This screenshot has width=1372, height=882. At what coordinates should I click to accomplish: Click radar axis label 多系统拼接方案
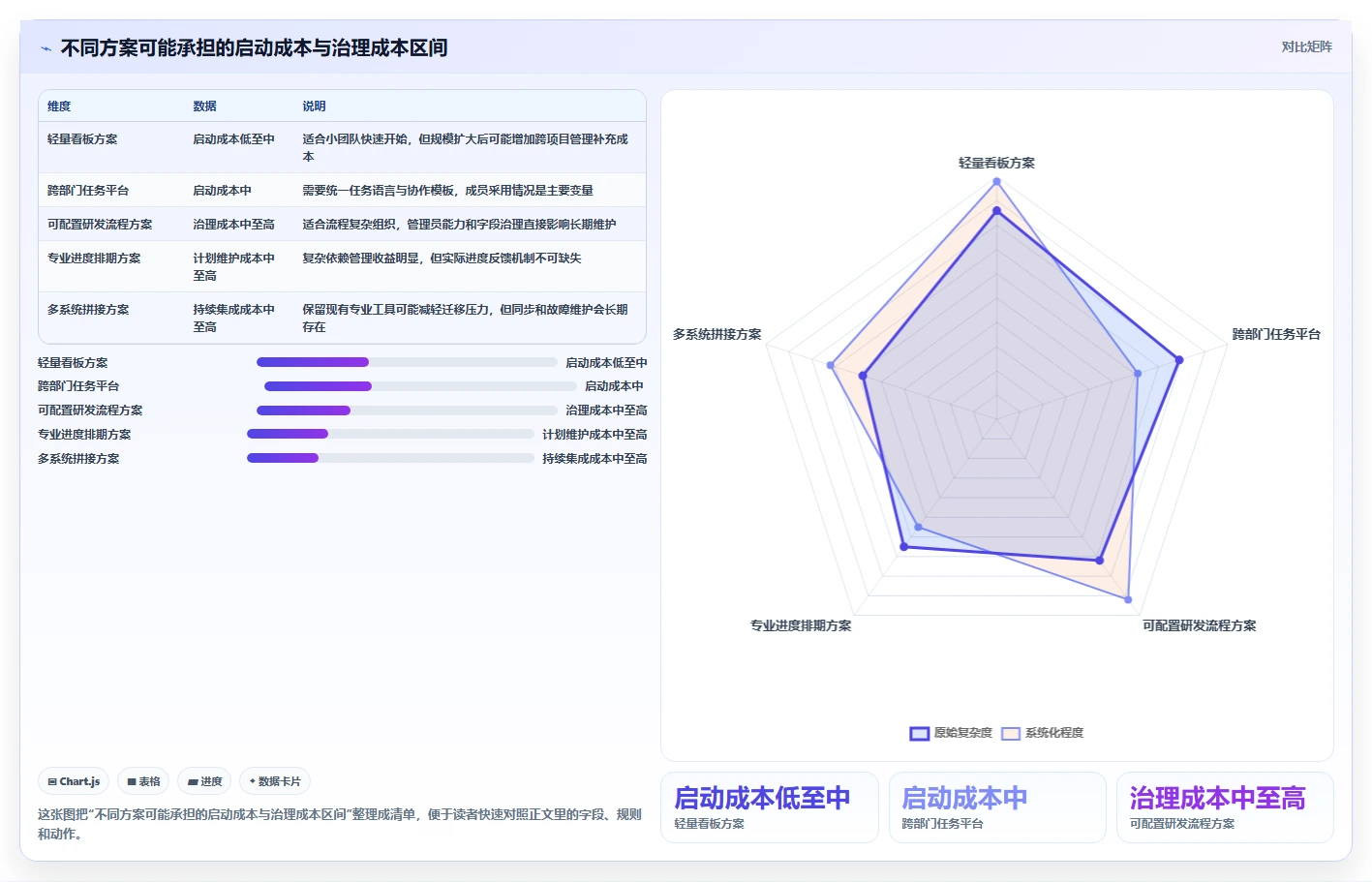[x=716, y=334]
